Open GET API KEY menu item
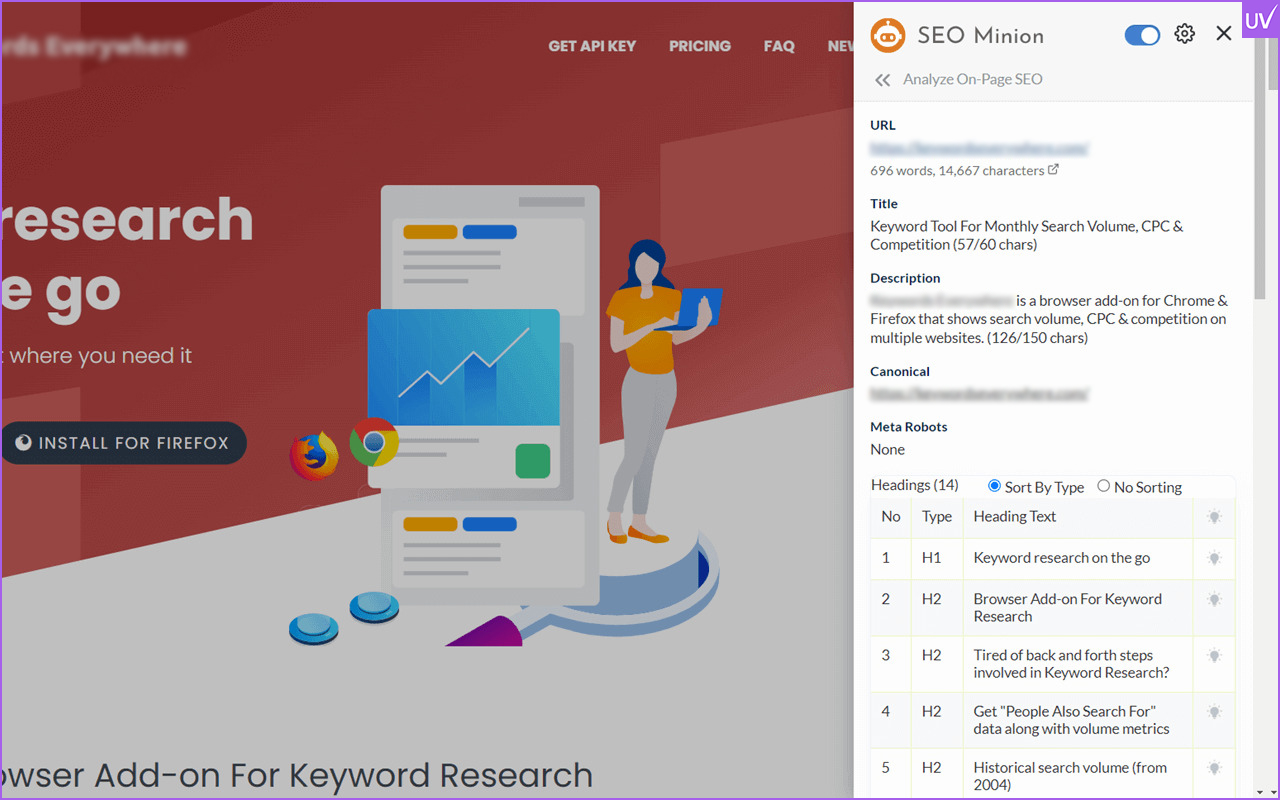Screen dimensions: 1280x800 [592, 46]
